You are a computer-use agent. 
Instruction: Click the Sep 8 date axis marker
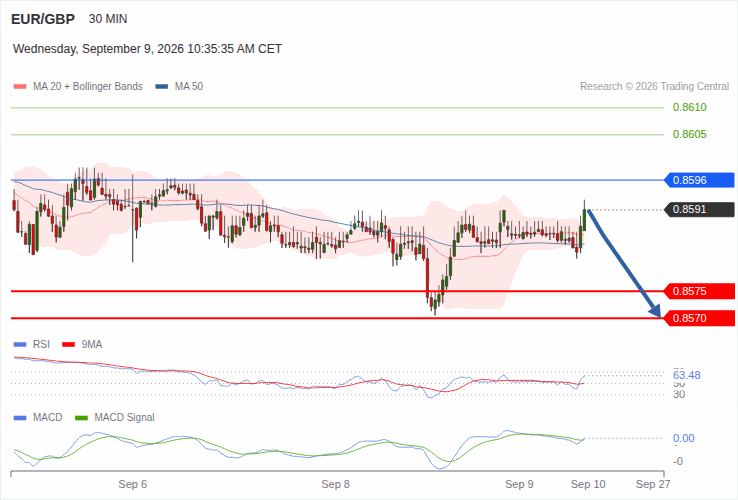tap(336, 484)
